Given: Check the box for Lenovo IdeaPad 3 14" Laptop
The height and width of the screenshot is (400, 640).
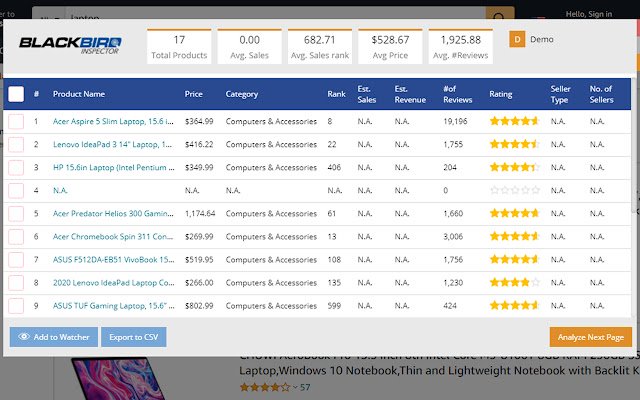Looking at the screenshot, I should [x=16, y=144].
